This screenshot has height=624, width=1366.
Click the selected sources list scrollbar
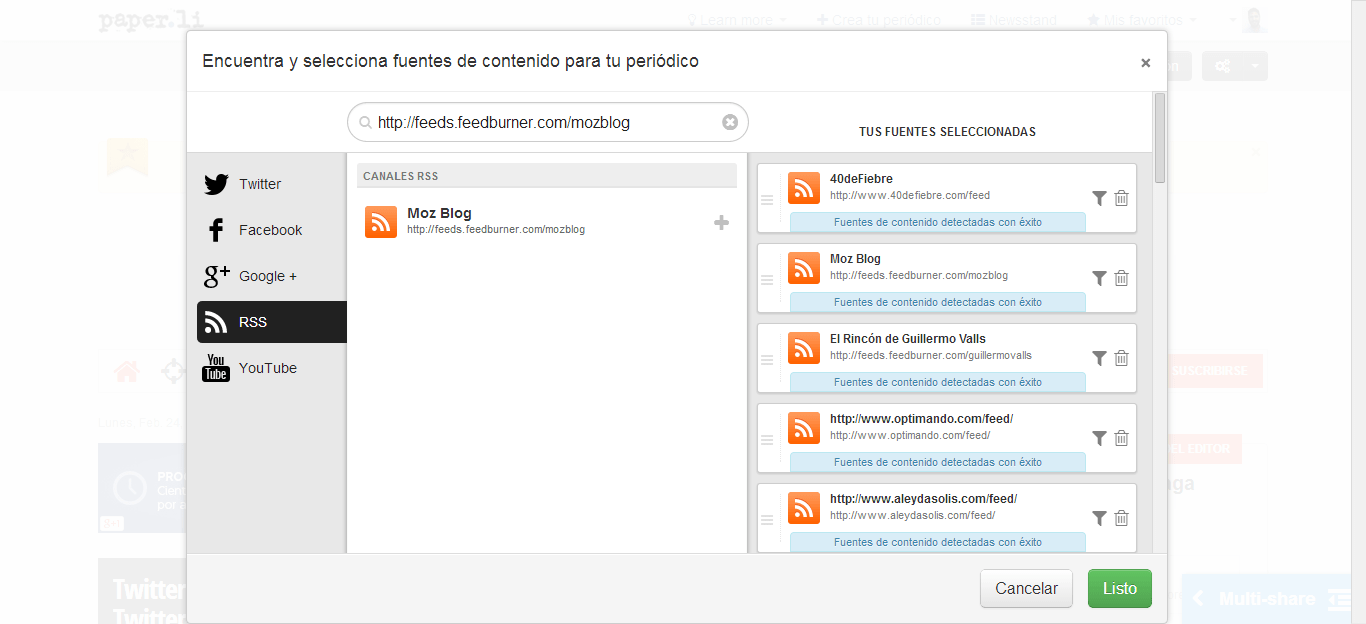click(x=1159, y=138)
